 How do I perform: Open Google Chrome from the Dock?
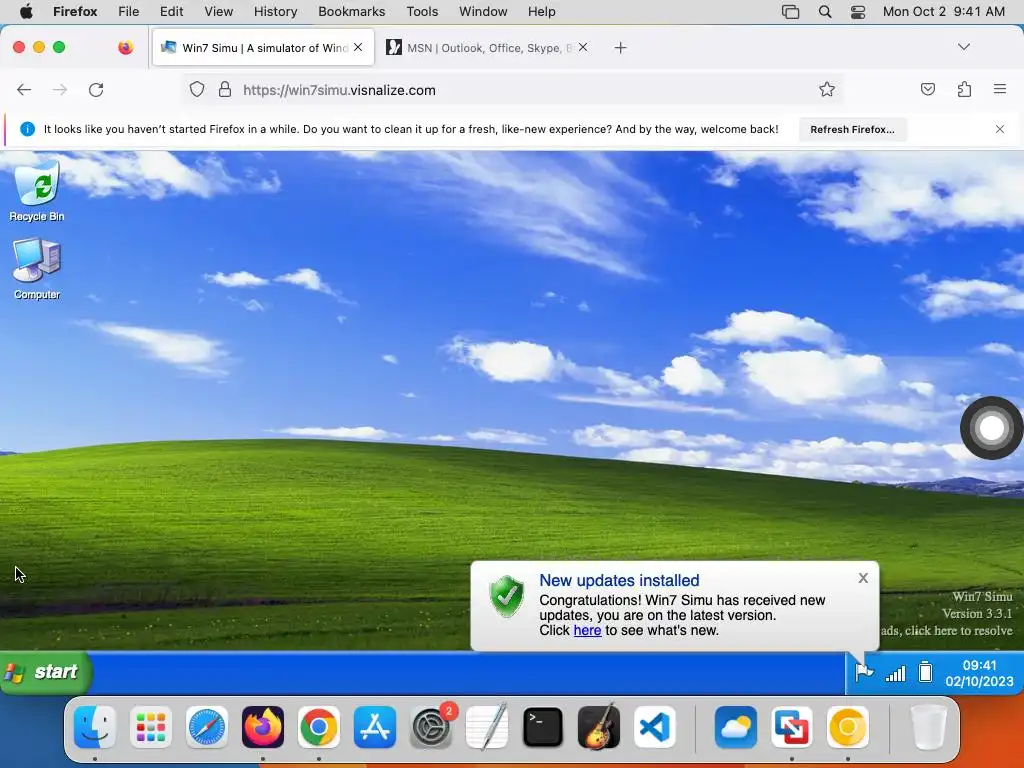pyautogui.click(x=319, y=727)
